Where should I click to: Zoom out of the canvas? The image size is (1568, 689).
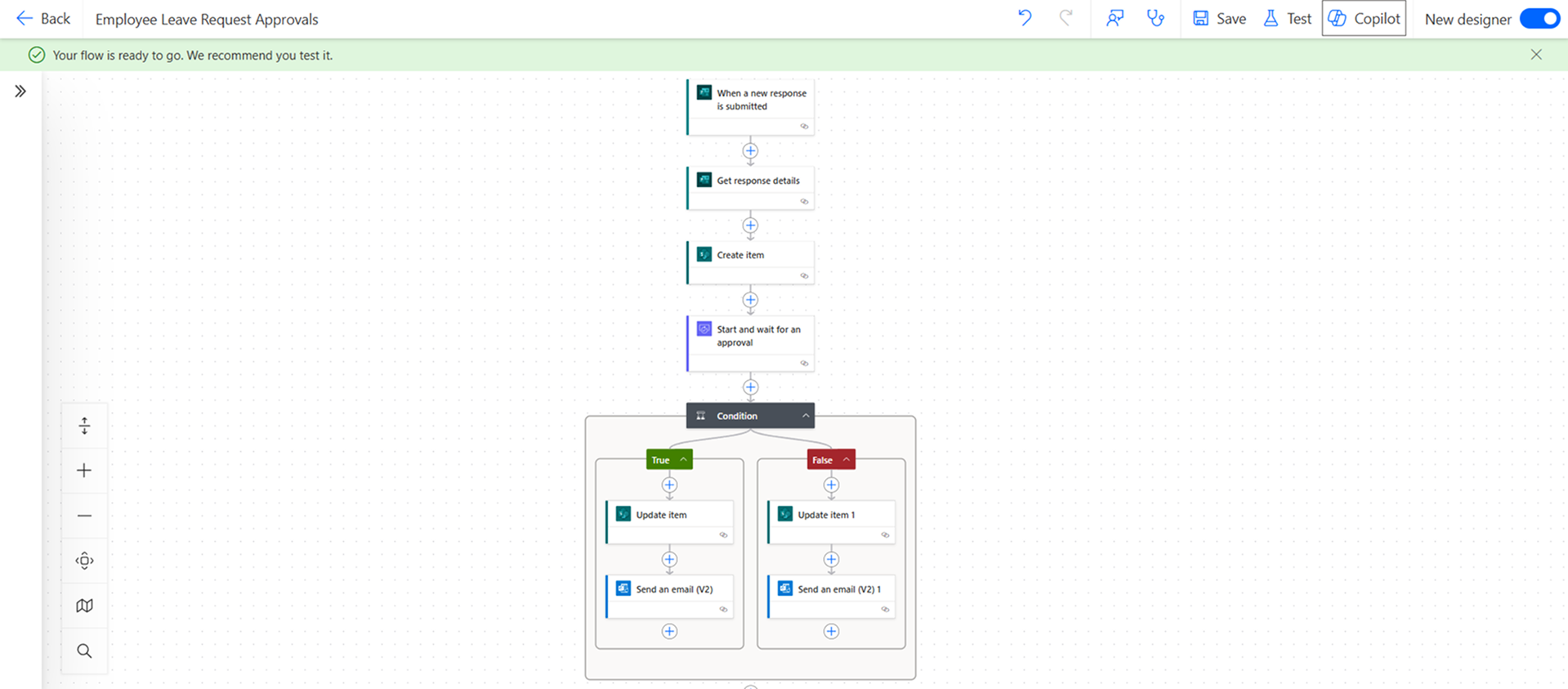(84, 516)
